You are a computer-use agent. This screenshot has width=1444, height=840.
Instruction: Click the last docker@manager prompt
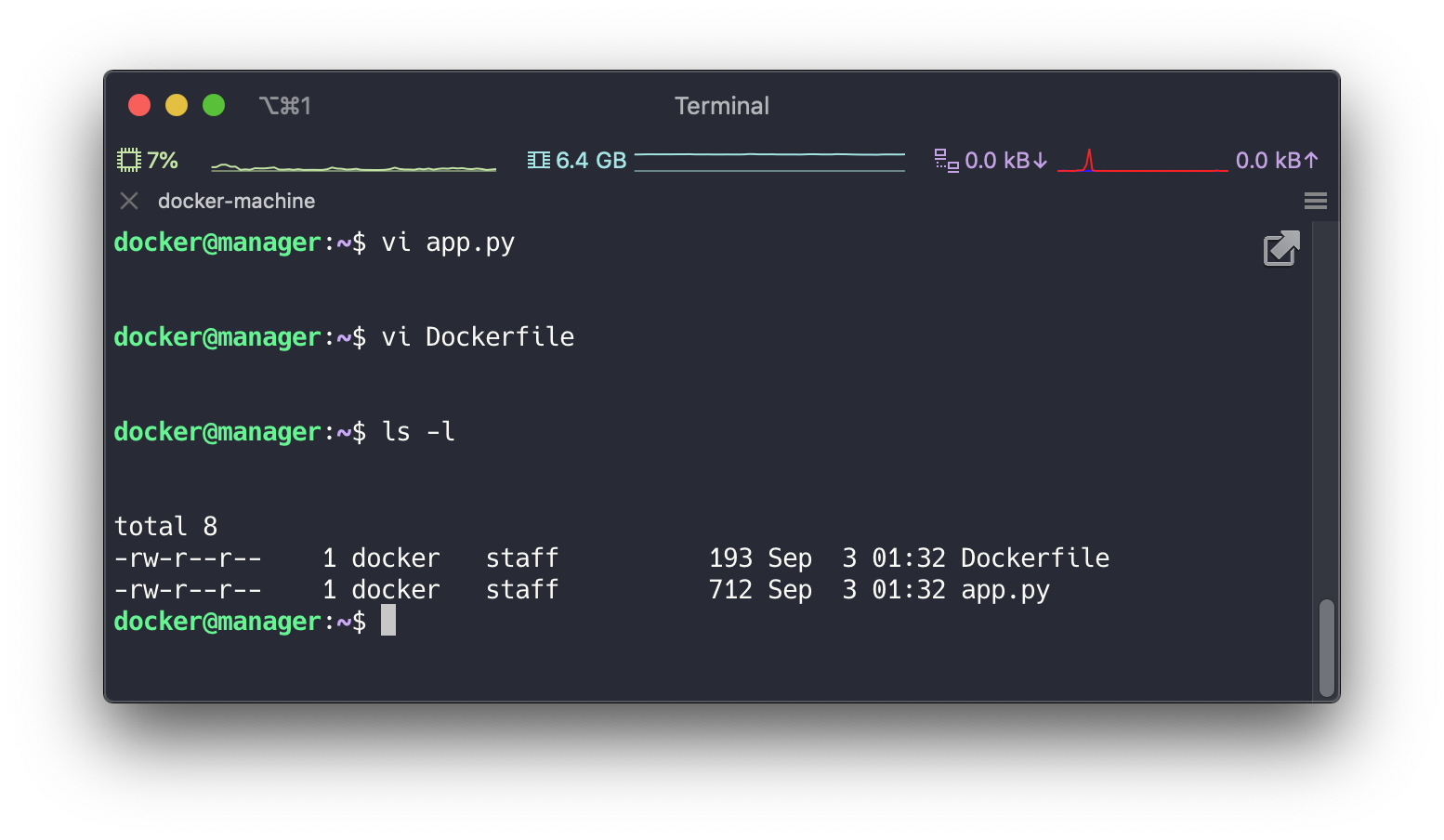(240, 621)
